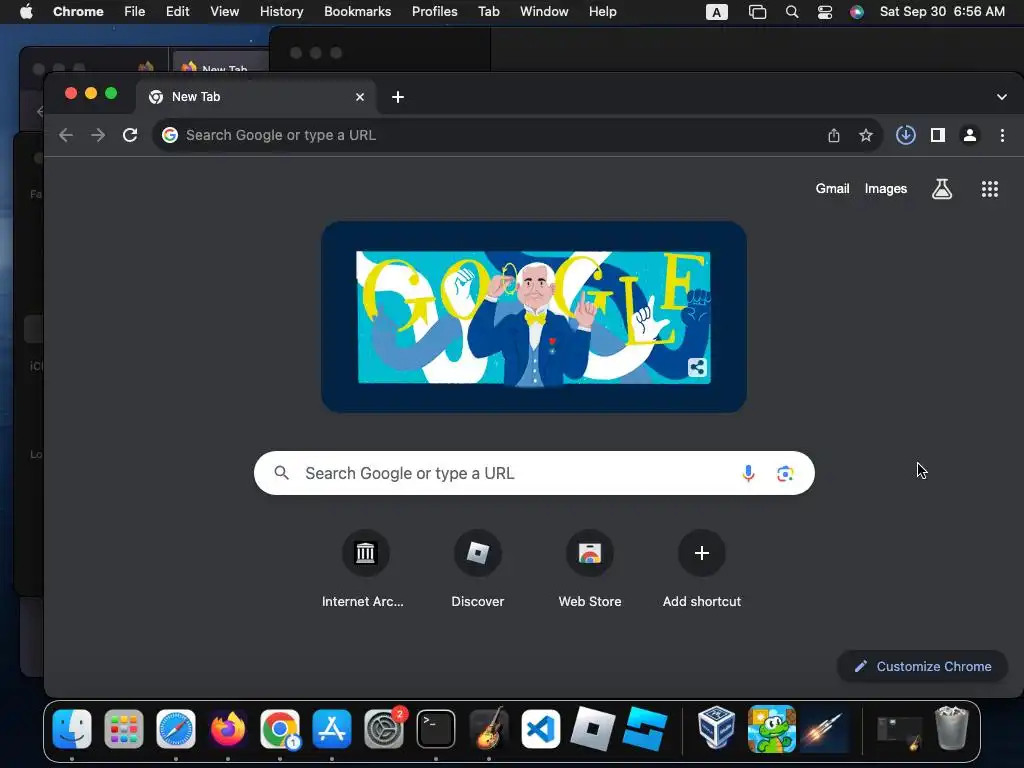Open the profile avatar icon
Screen dimensions: 1024x768
point(970,135)
